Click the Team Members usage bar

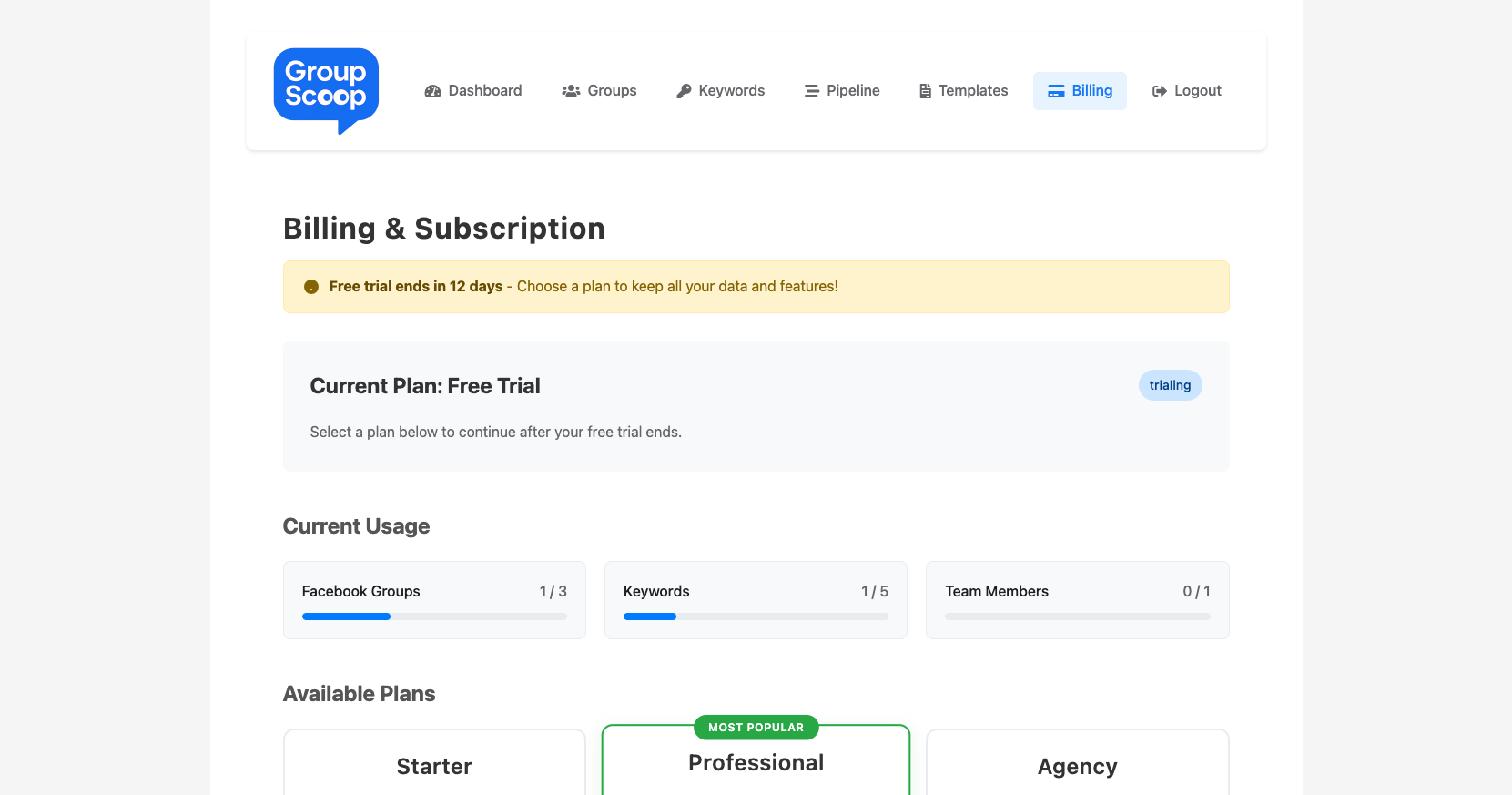[1077, 617]
